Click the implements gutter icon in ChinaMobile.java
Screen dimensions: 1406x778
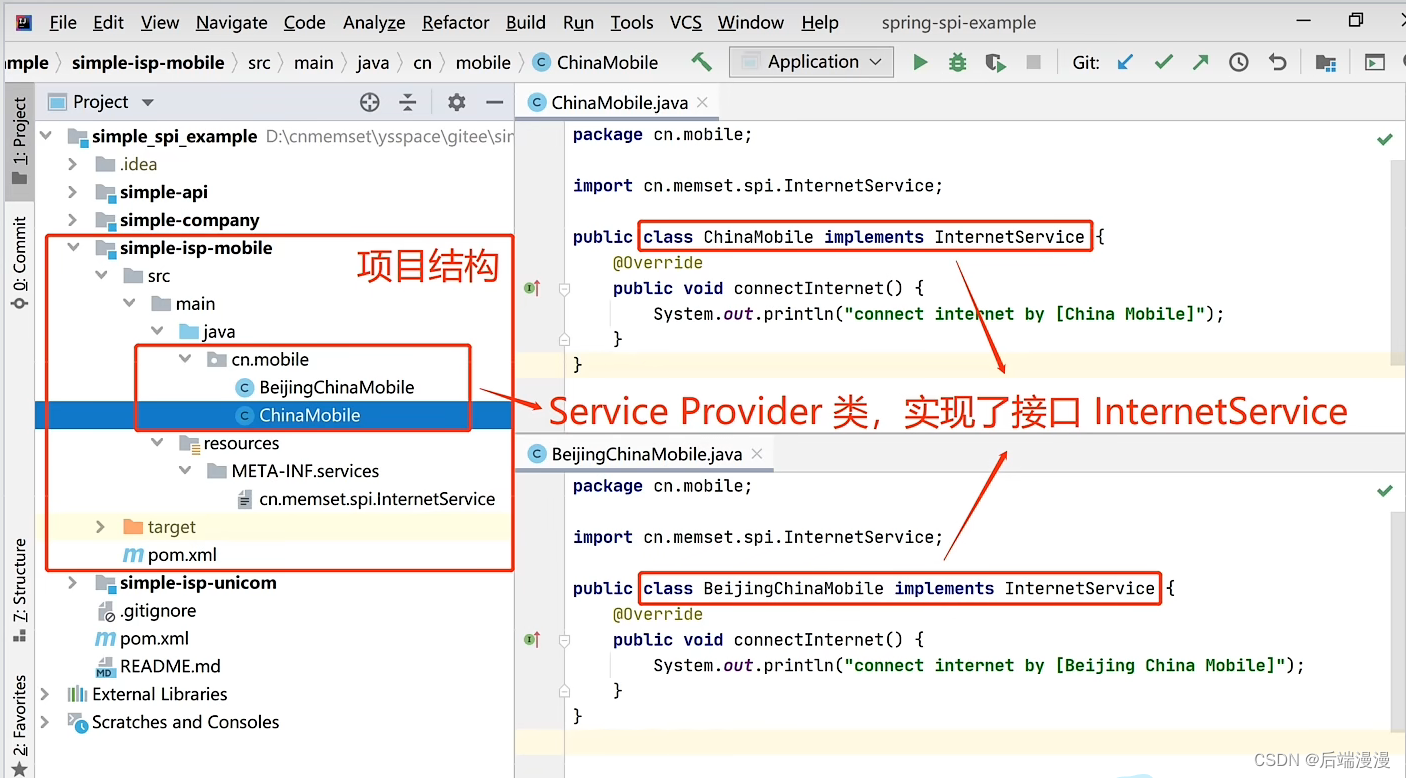point(532,288)
